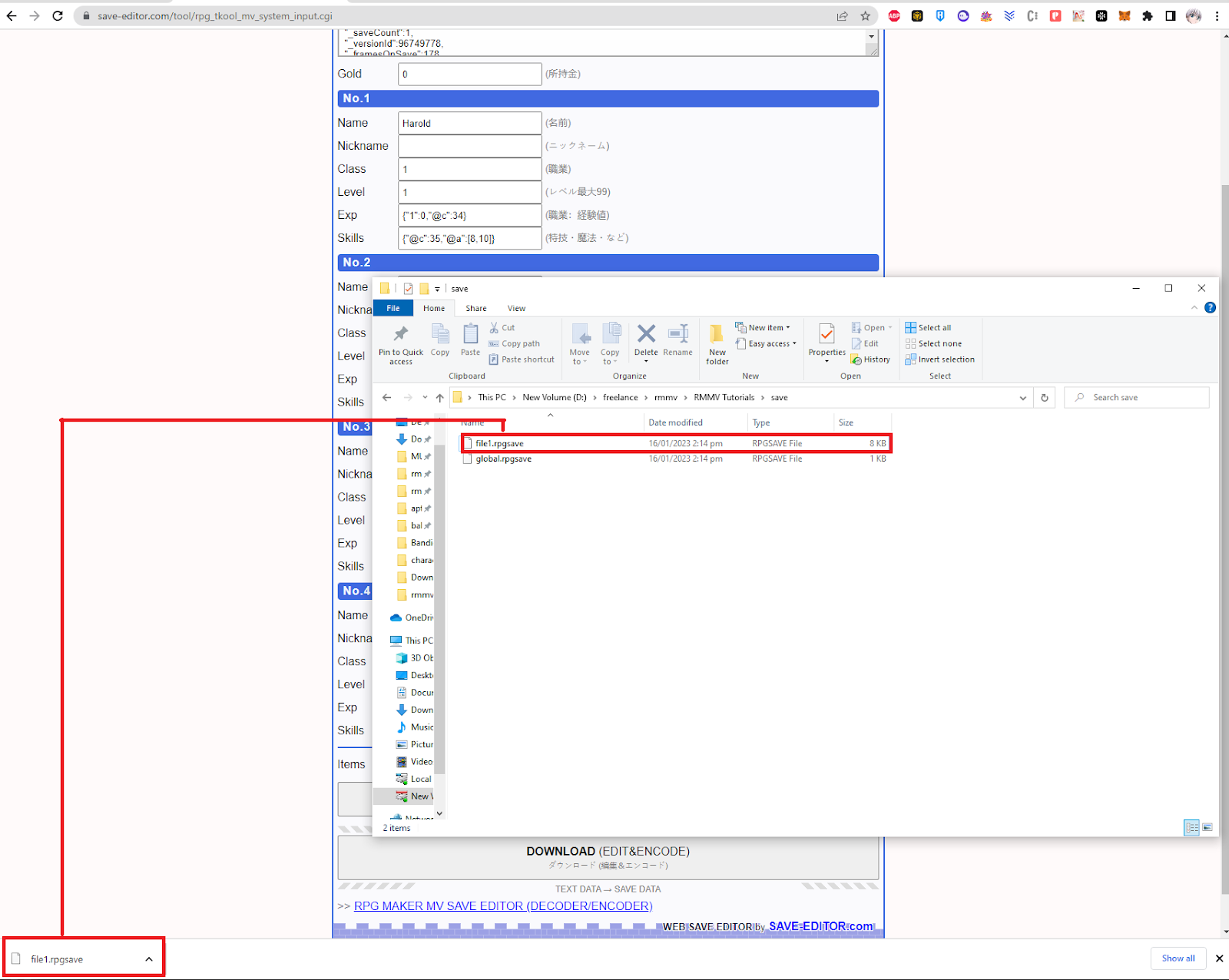Click the Gold input field
The image size is (1229, 980).
tap(470, 74)
